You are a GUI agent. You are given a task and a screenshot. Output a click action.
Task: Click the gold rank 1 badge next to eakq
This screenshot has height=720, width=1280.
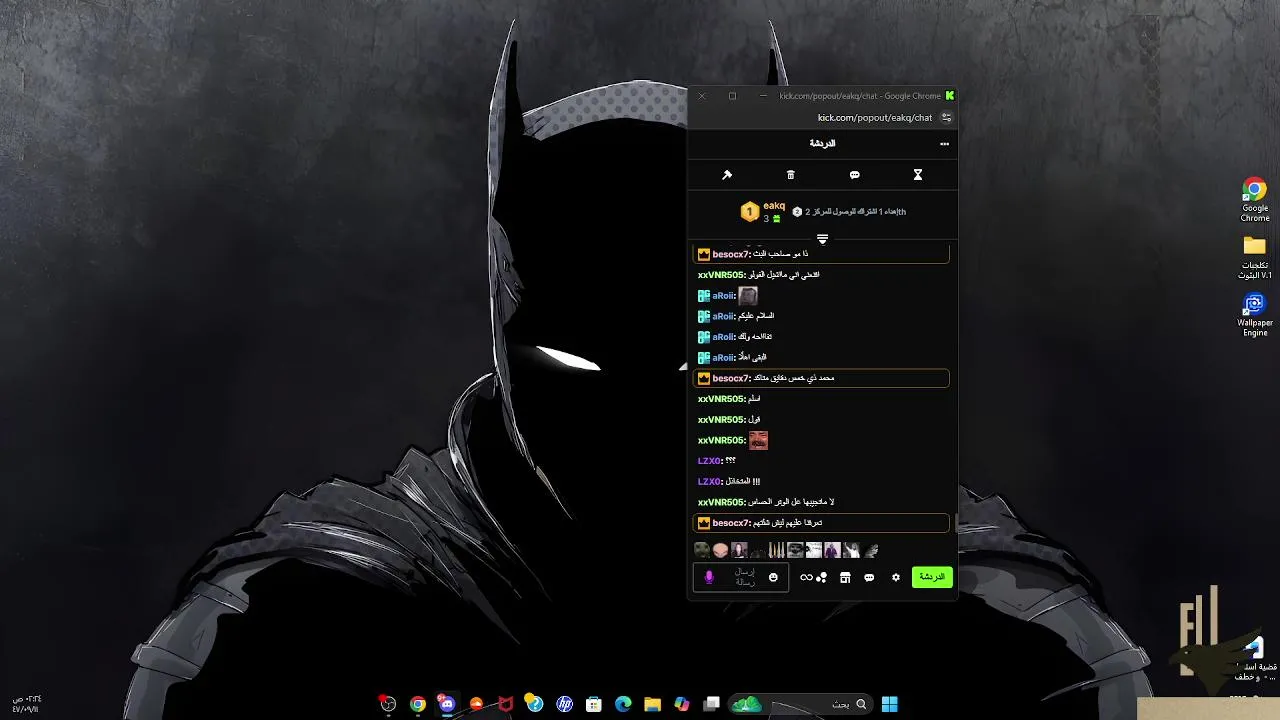click(x=749, y=212)
